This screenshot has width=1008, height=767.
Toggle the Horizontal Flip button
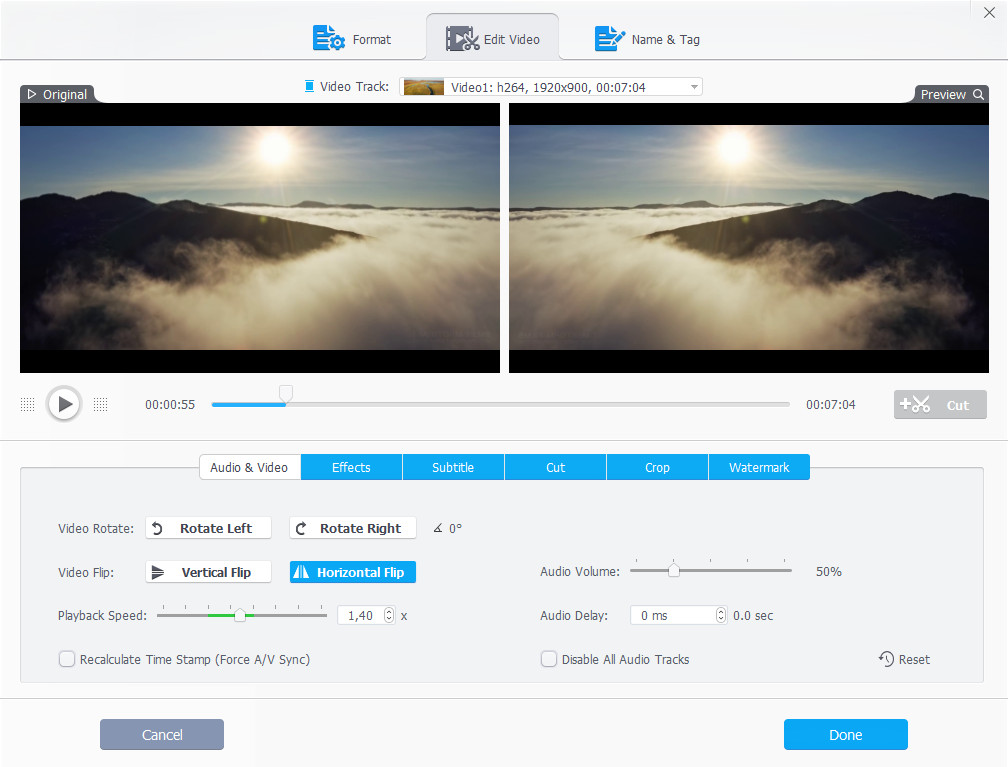coord(352,572)
